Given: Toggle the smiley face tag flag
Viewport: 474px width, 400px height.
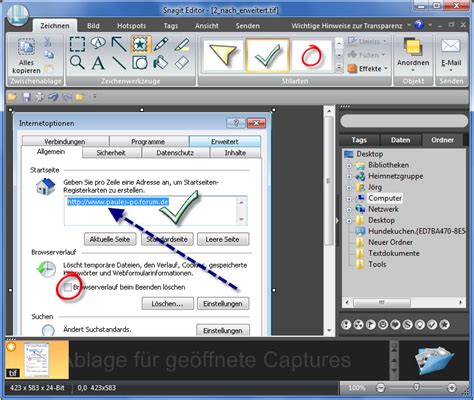Looking at the screenshot, I should pyautogui.click(x=383, y=324).
